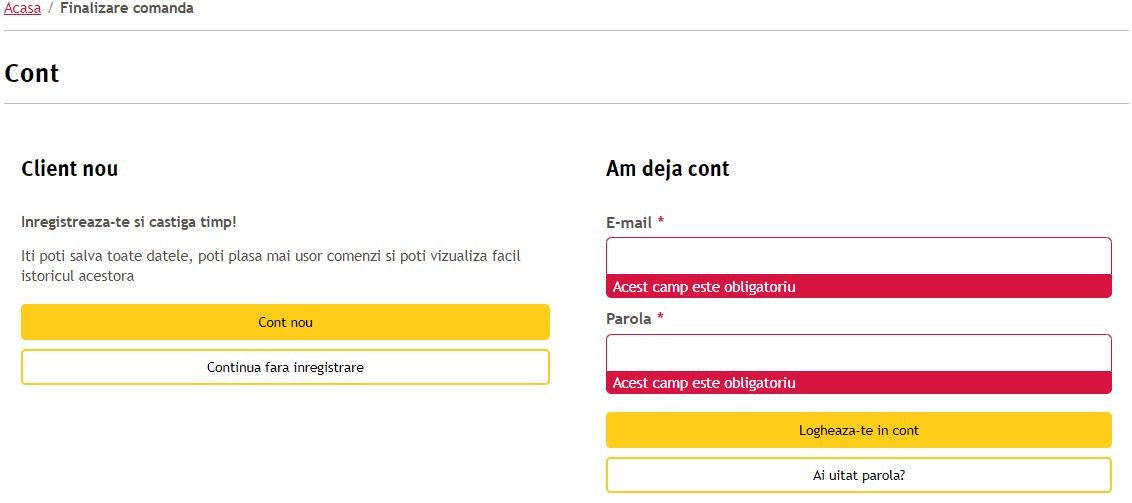Image resolution: width=1132 pixels, height=503 pixels.
Task: Click the red error under E-mail field
Action: [858, 287]
